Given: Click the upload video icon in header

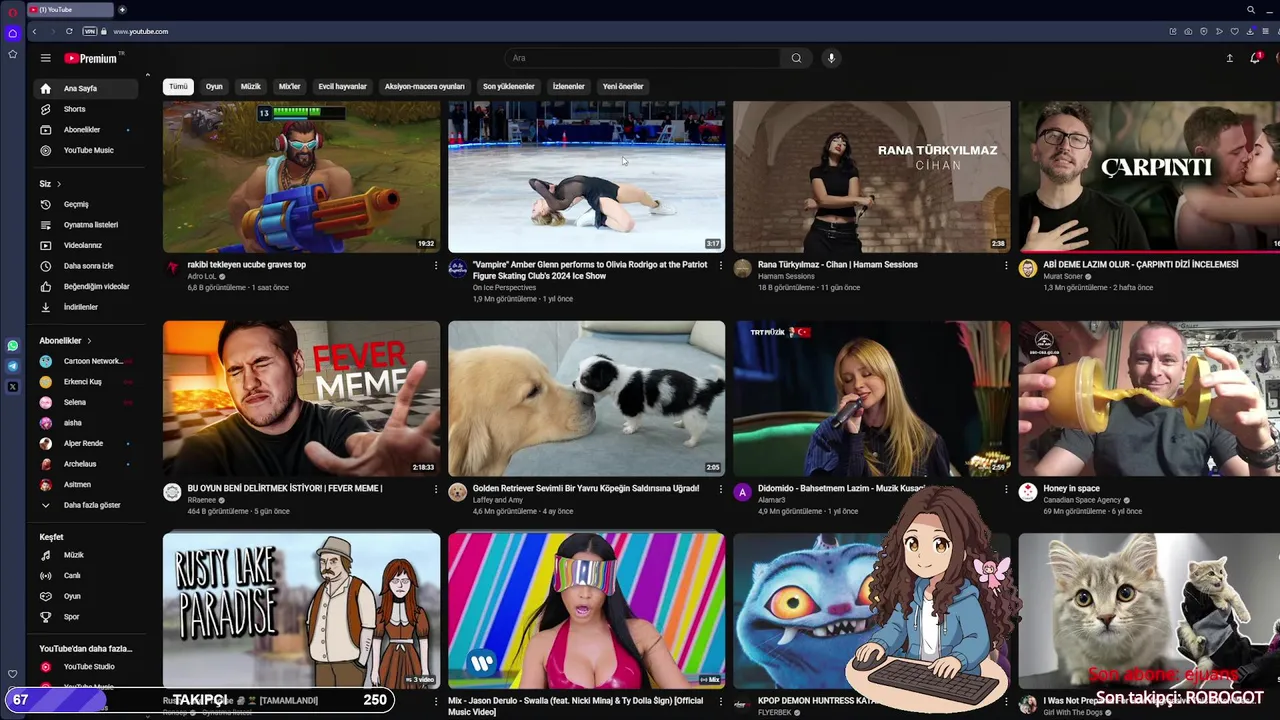Looking at the screenshot, I should [1229, 58].
